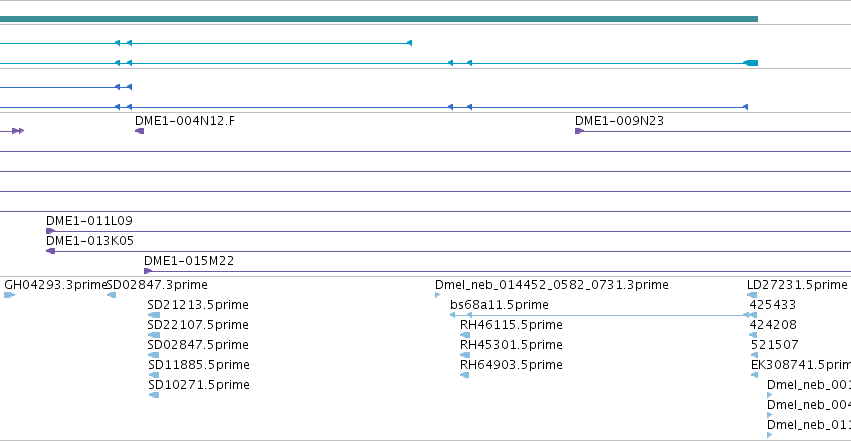851x441 pixels.
Task: Click the glyph under SD10271.5prime
Action: coord(154,395)
